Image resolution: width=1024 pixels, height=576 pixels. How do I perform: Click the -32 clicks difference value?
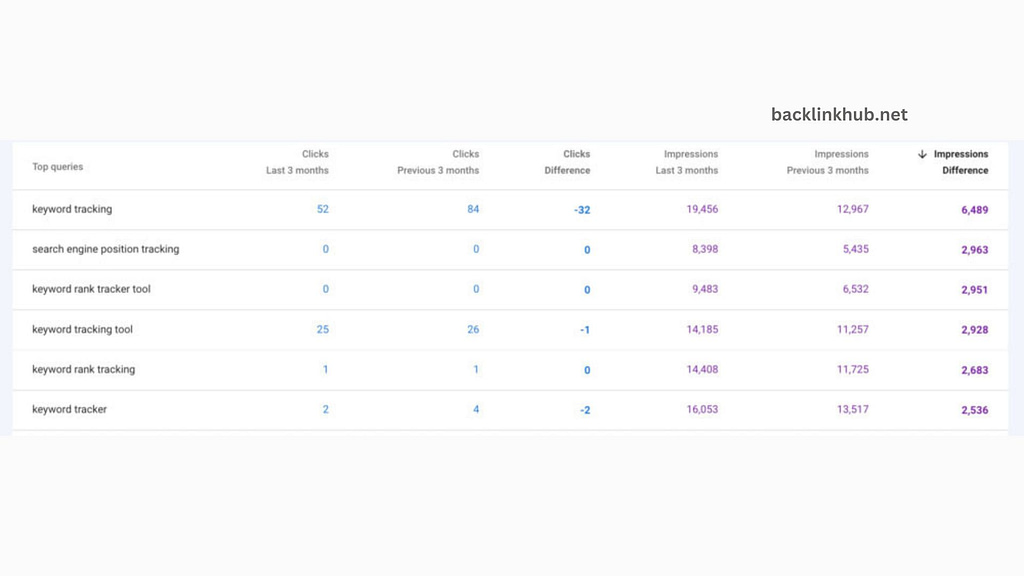582,209
